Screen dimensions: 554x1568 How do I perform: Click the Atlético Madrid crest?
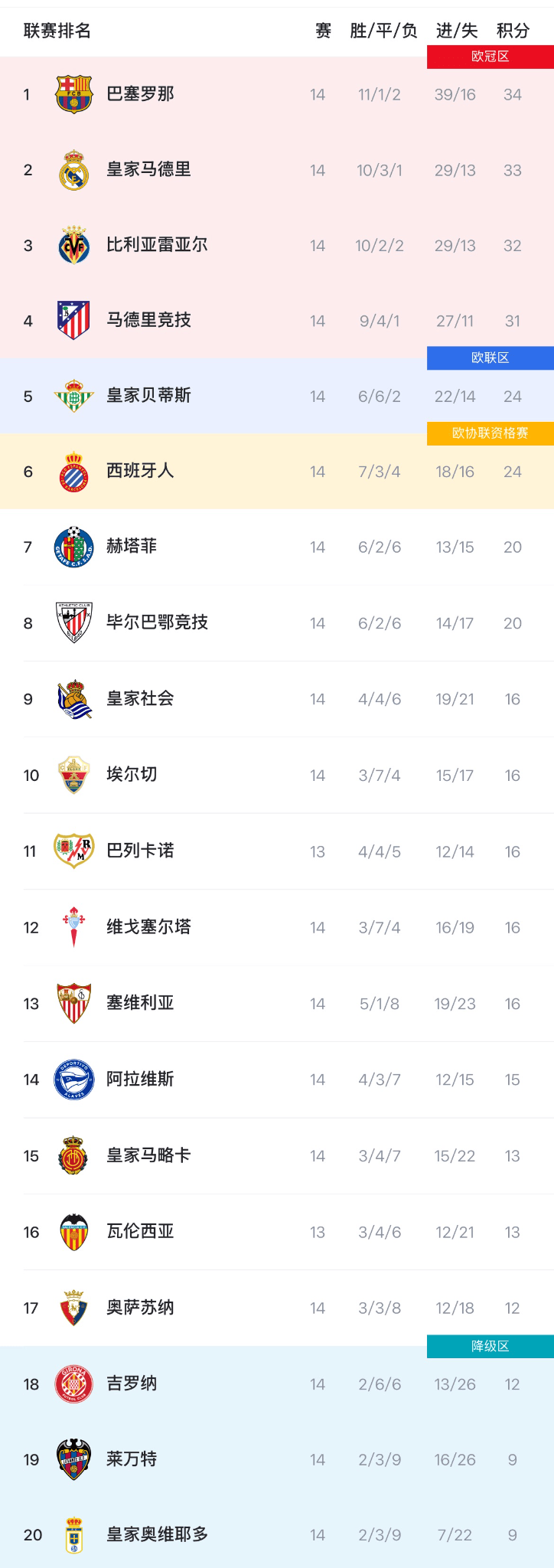[x=74, y=320]
